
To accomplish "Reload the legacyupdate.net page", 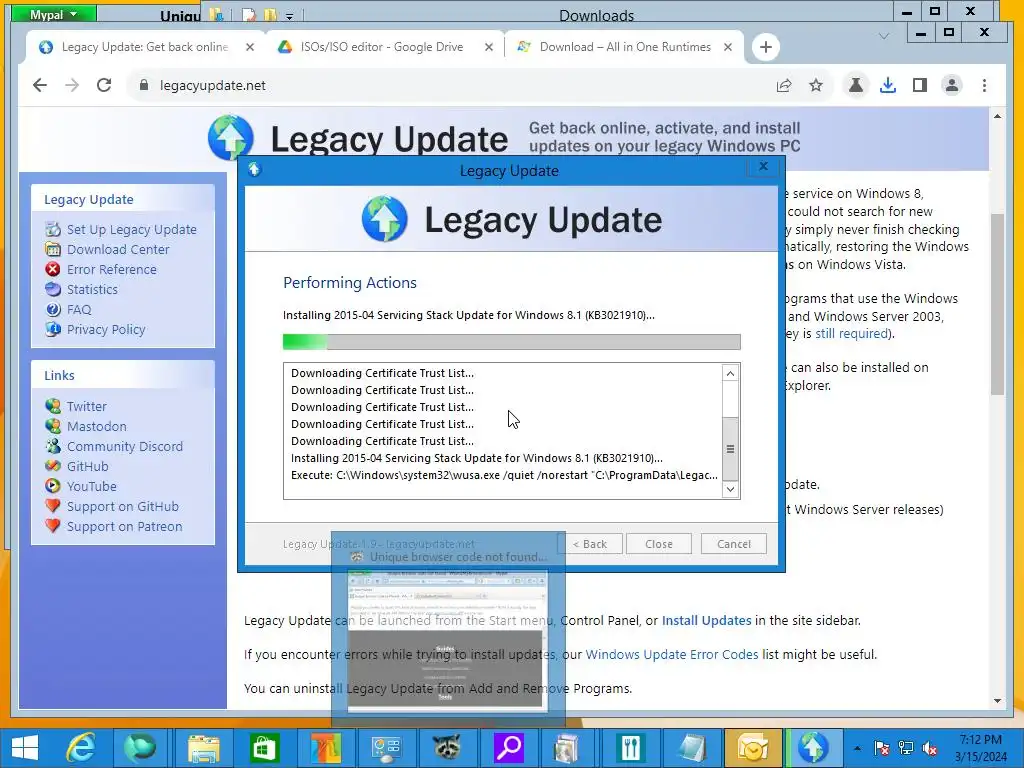I will pos(104,86).
